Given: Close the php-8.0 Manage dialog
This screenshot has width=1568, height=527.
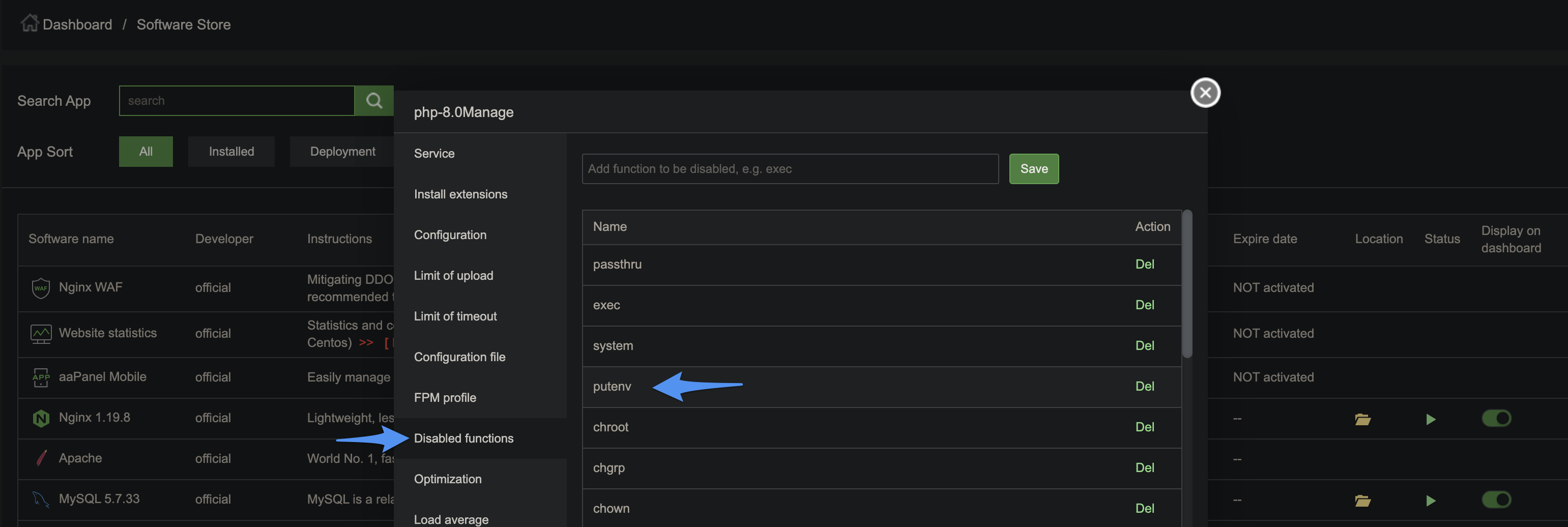Looking at the screenshot, I should pyautogui.click(x=1205, y=93).
